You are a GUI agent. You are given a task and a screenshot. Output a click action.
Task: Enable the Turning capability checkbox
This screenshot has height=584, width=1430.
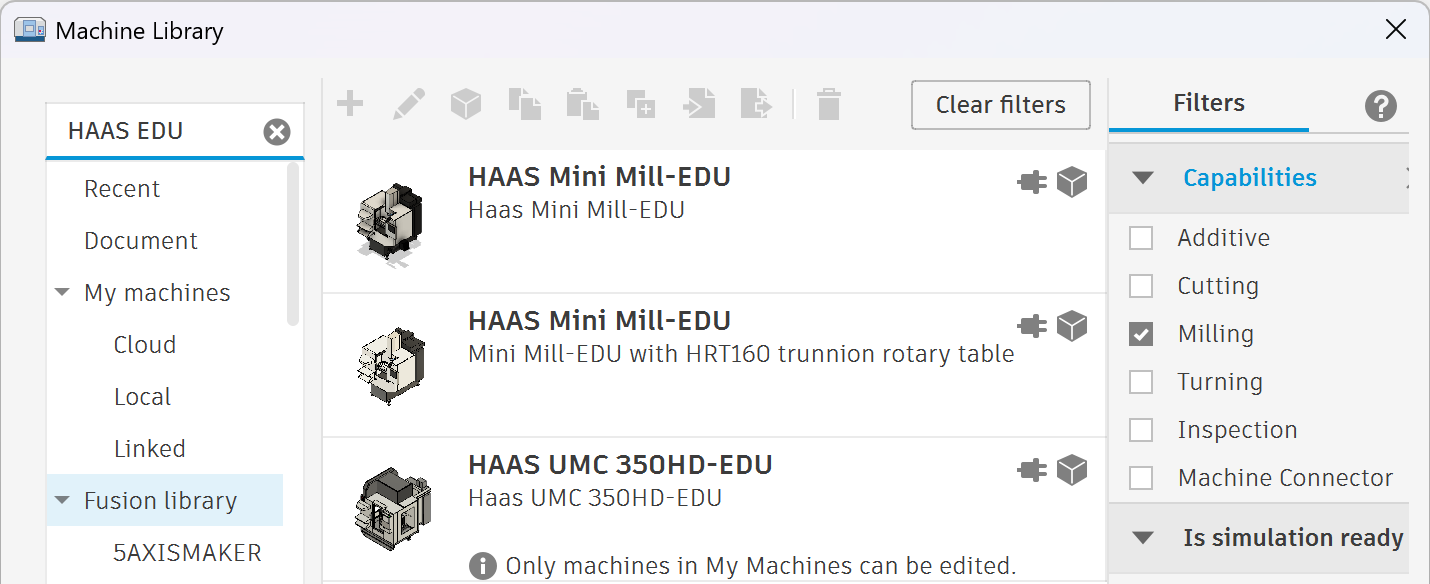[1141, 382]
